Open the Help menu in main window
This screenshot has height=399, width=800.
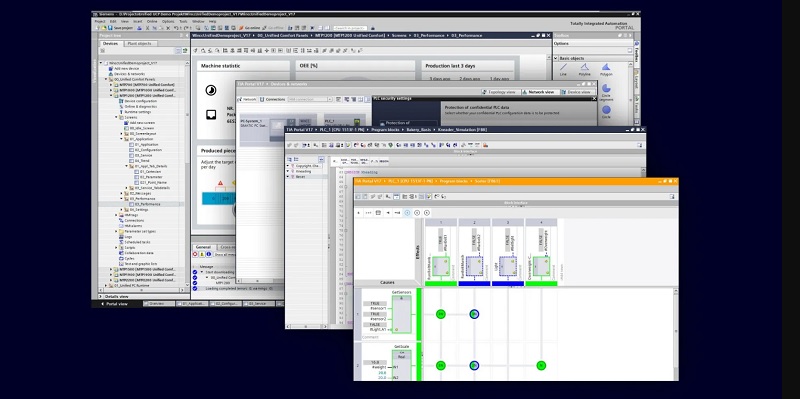(212, 21)
